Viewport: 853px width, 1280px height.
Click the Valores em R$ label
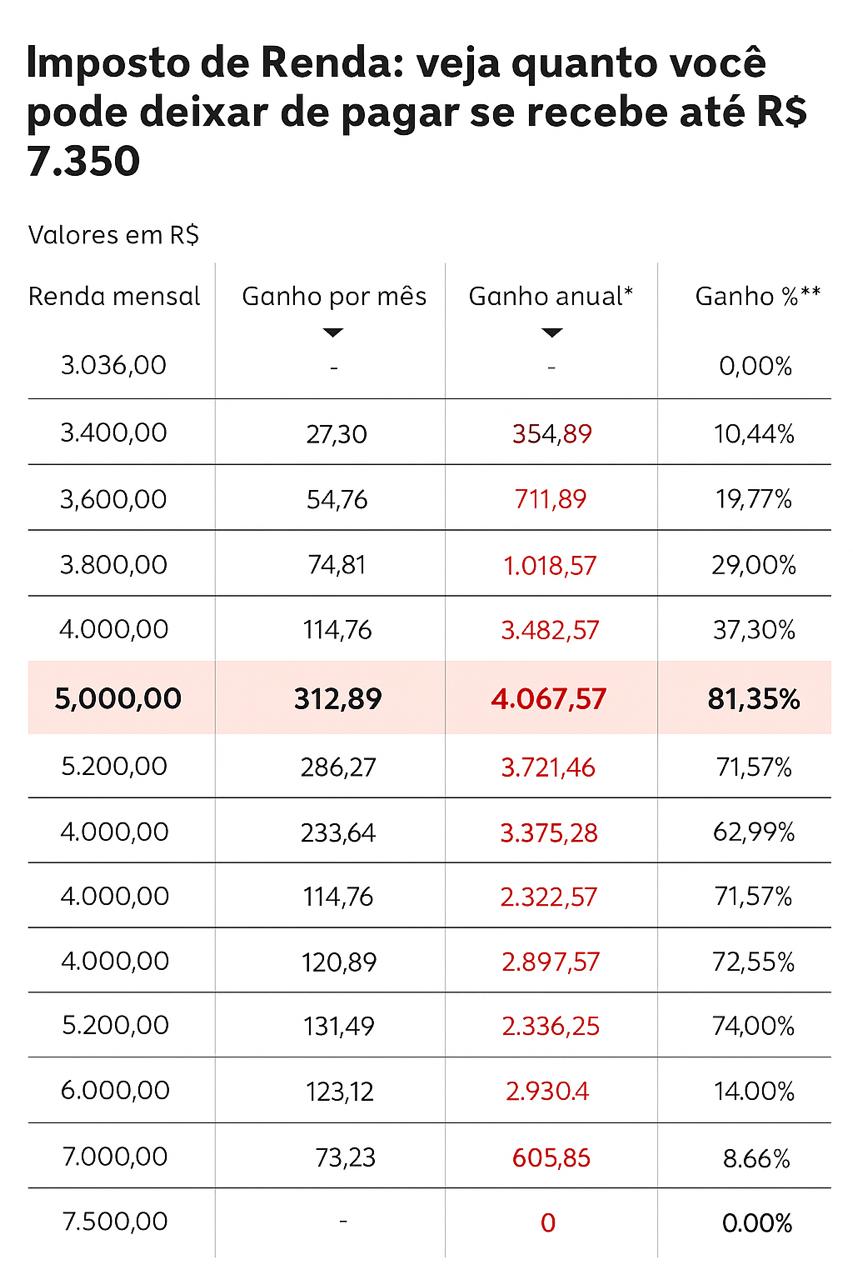pos(113,235)
